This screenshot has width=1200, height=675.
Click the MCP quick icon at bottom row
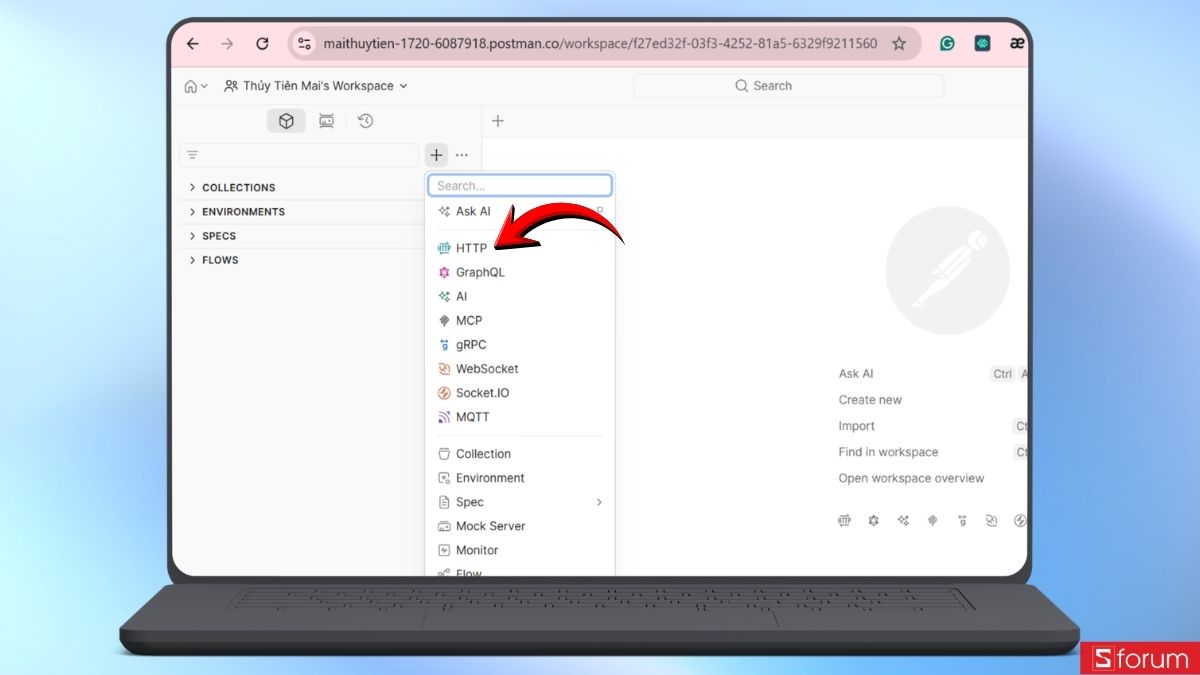tap(932, 521)
